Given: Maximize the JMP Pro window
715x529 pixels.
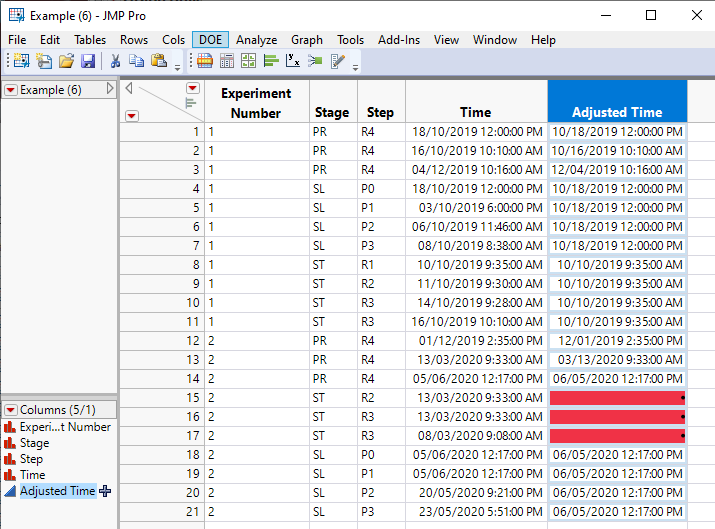Looking at the screenshot, I should [x=651, y=16].
